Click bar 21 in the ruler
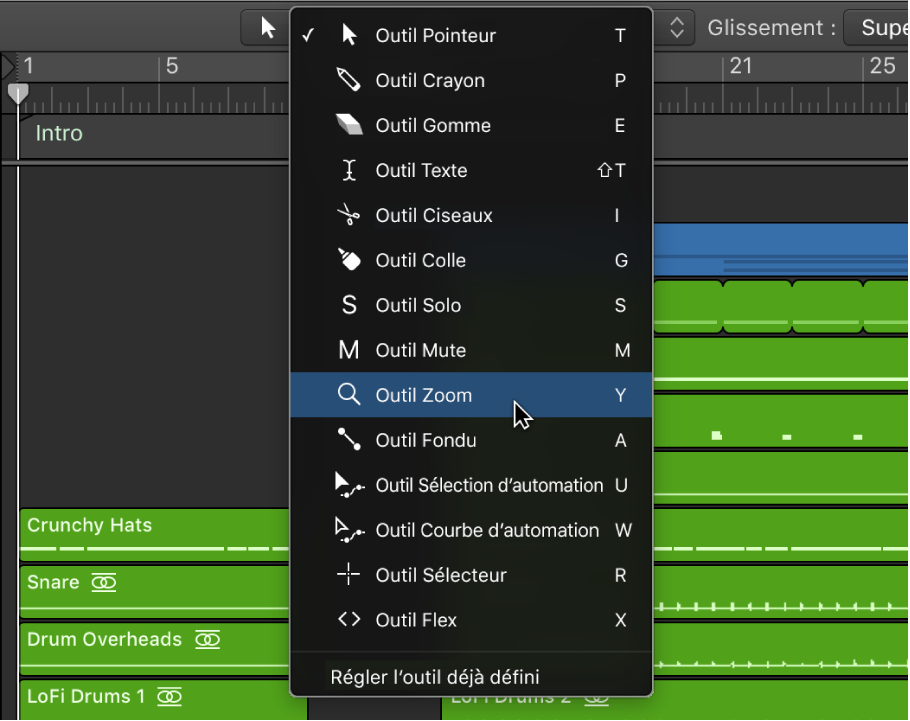Image resolution: width=910 pixels, height=721 pixels. 741,66
